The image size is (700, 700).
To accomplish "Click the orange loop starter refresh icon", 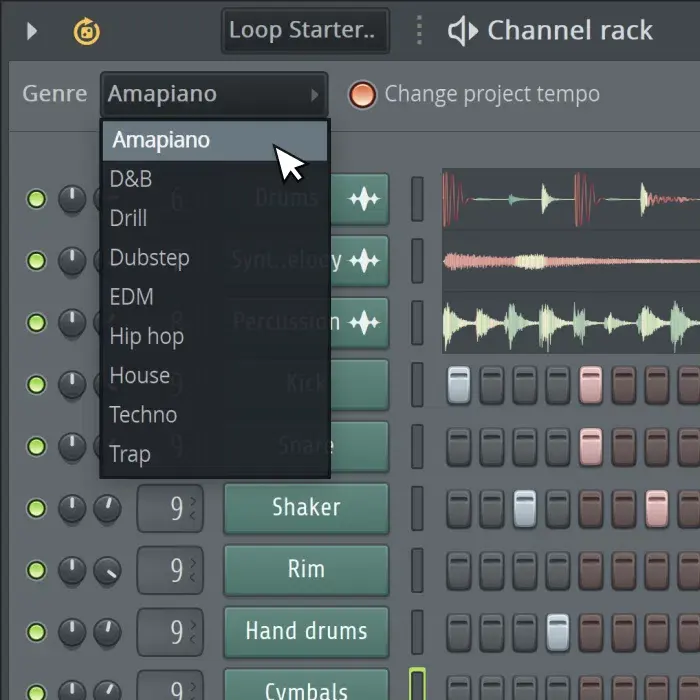I will [x=87, y=31].
